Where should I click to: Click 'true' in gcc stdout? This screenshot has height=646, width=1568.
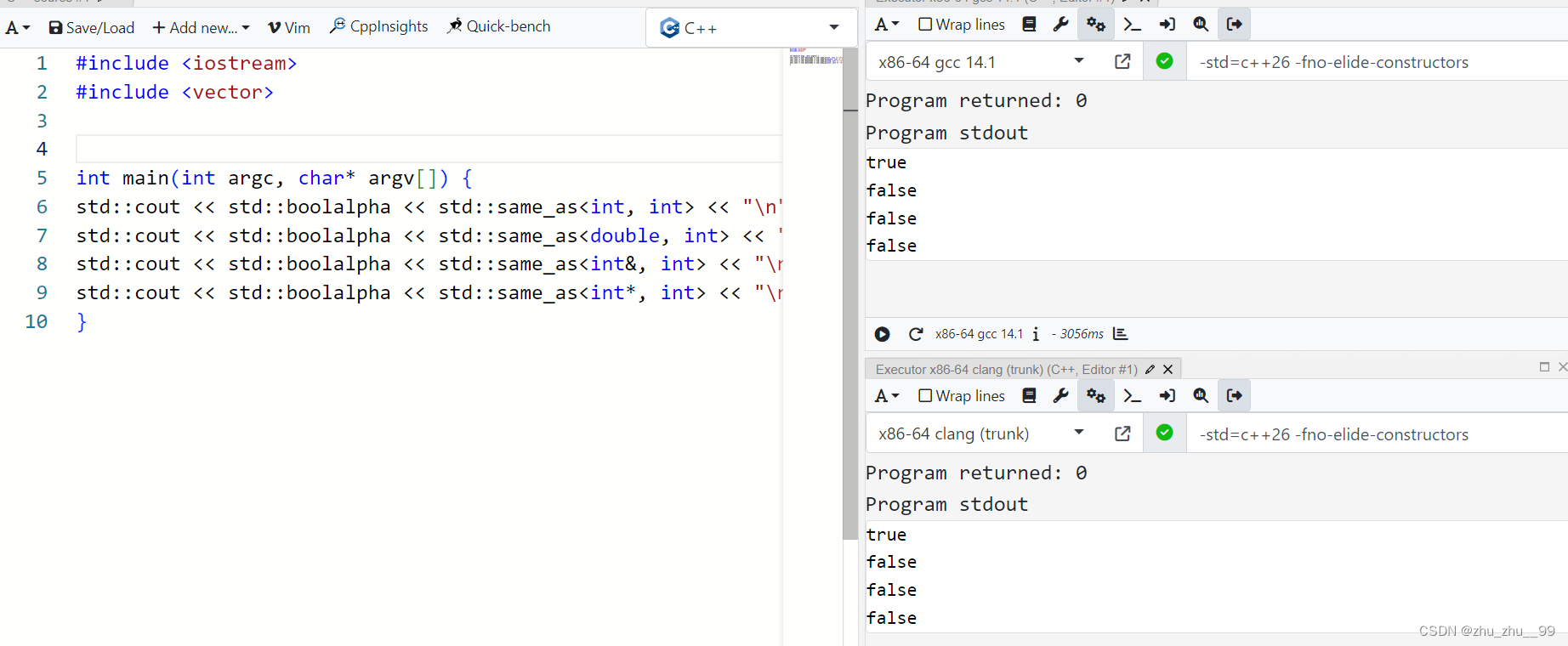pos(886,162)
